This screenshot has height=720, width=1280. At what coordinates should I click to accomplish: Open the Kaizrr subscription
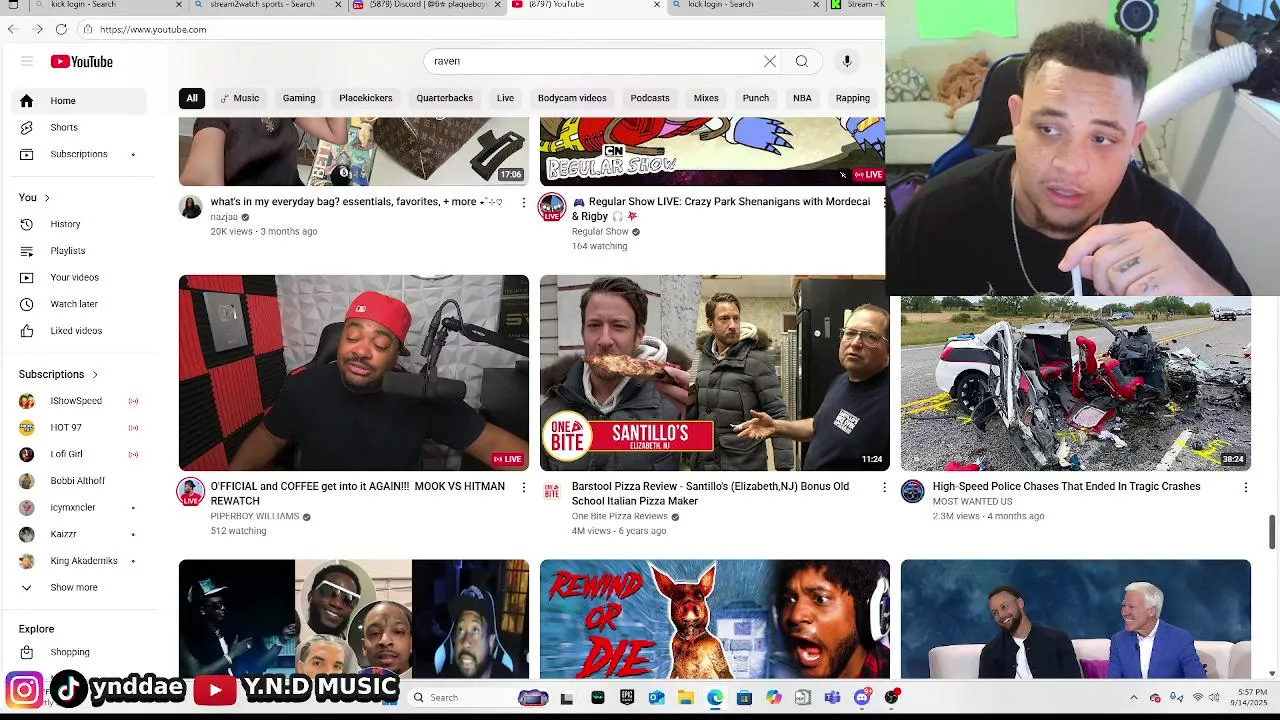click(79, 534)
